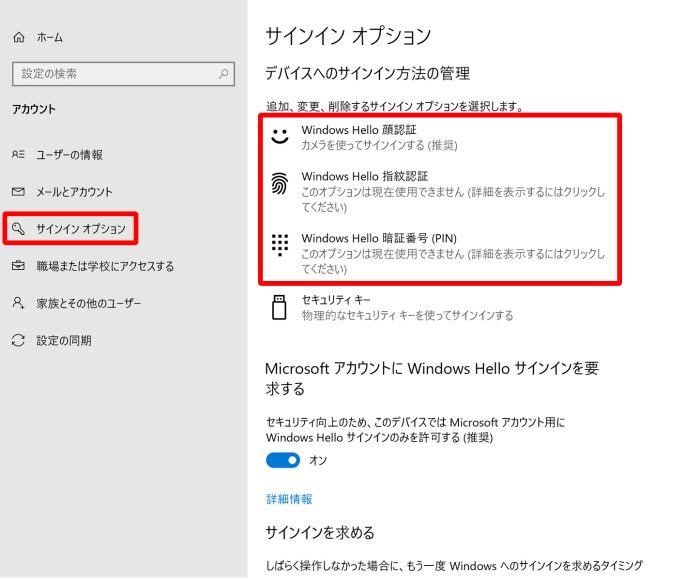Click the envelope icon beside メールとアカウント
700x578 pixels.
click(18, 192)
